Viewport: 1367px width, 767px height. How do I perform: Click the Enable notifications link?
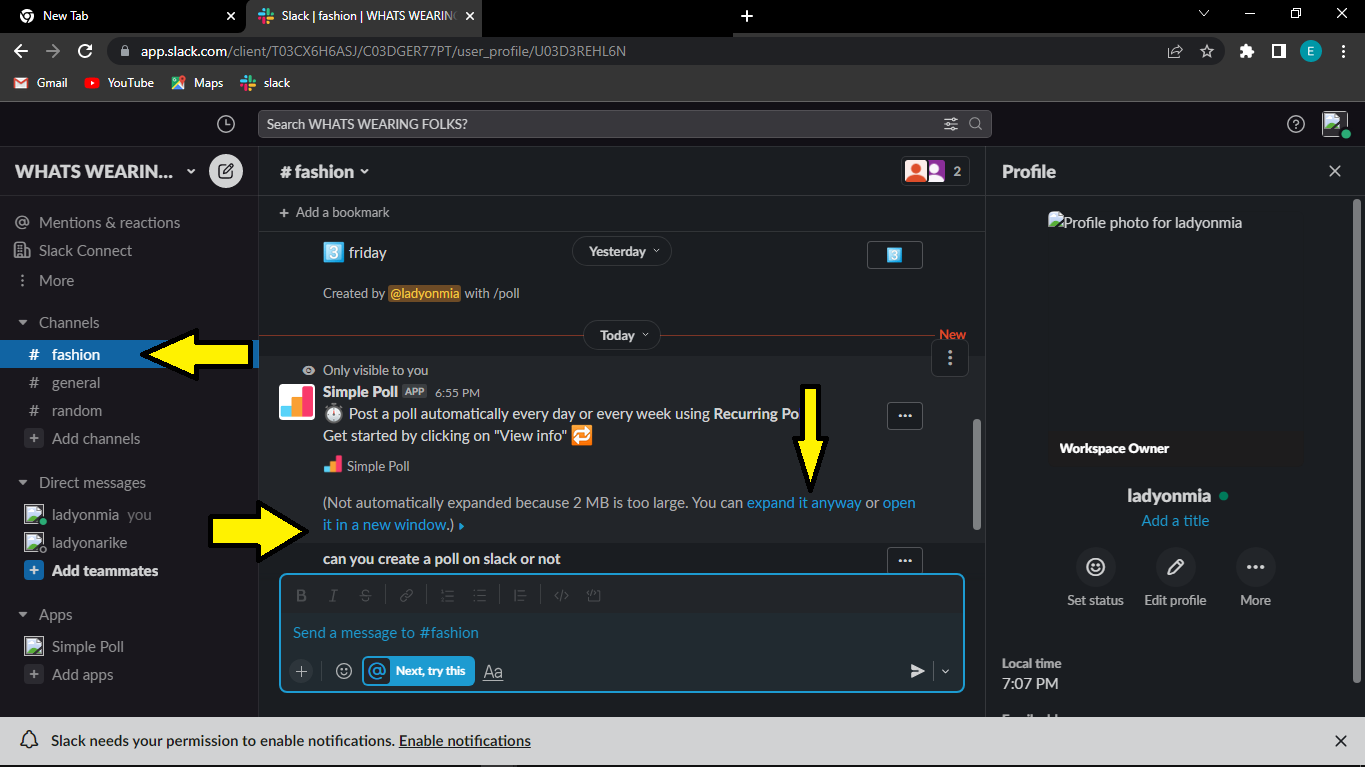point(465,741)
